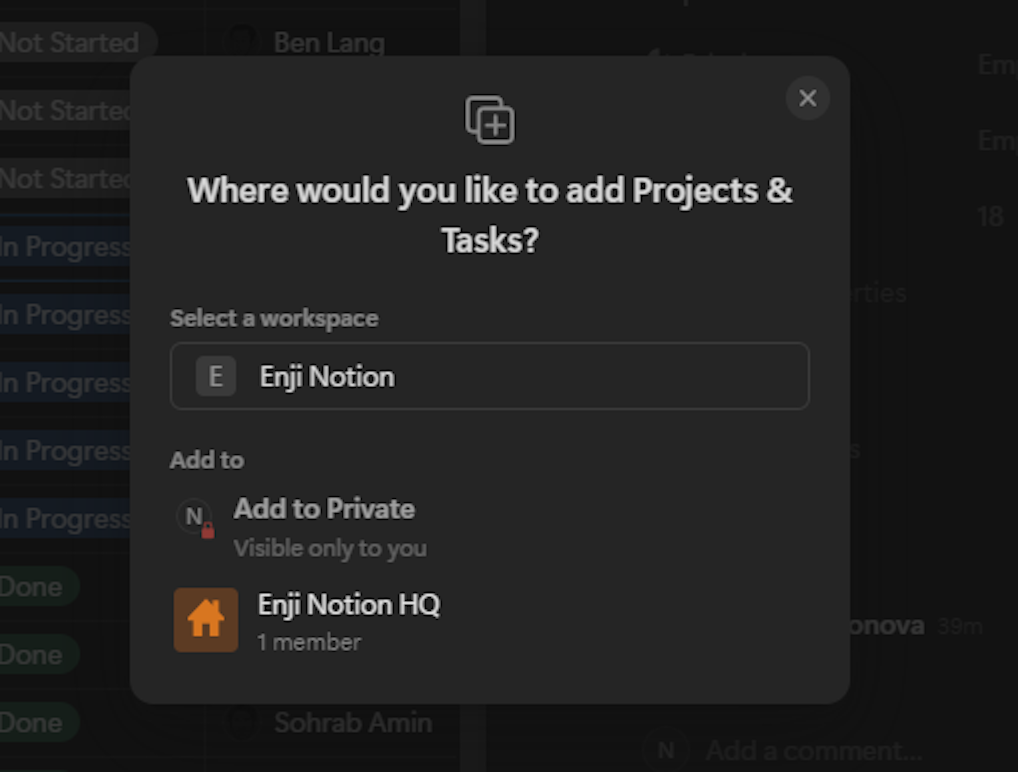Viewport: 1018px width, 772px height.
Task: Click the bottommost Done status tag
Action: tap(39, 722)
